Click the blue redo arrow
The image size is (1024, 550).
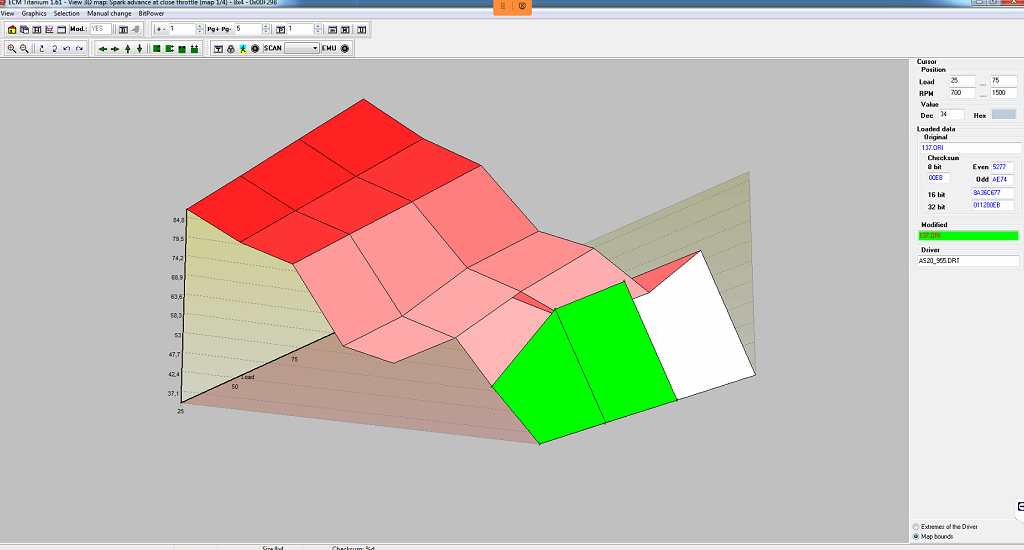(79, 48)
